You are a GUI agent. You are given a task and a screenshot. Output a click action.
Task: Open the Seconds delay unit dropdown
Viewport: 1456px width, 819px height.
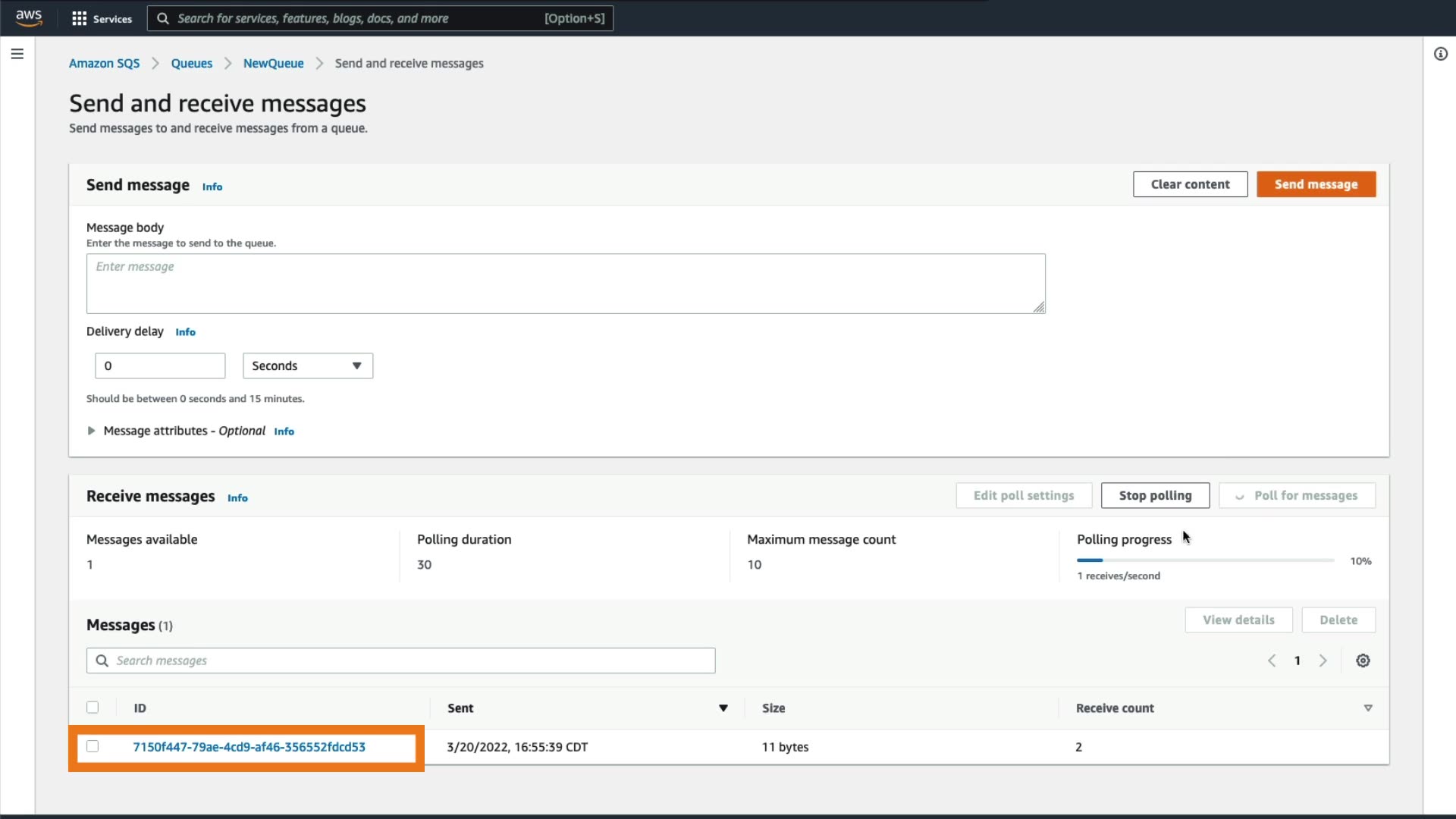[307, 366]
